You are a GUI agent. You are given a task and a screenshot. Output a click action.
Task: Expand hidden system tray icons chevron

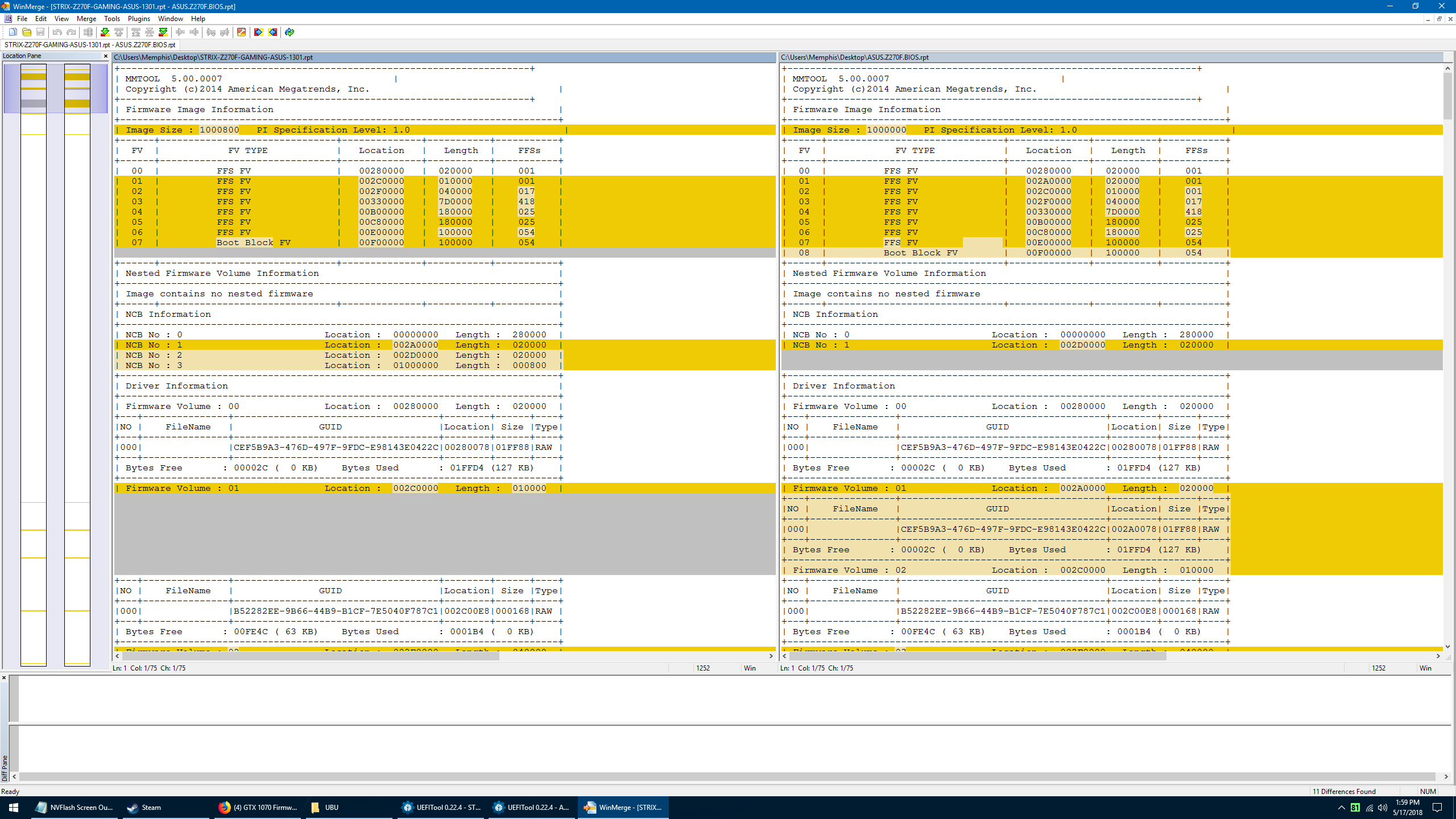(1341, 808)
